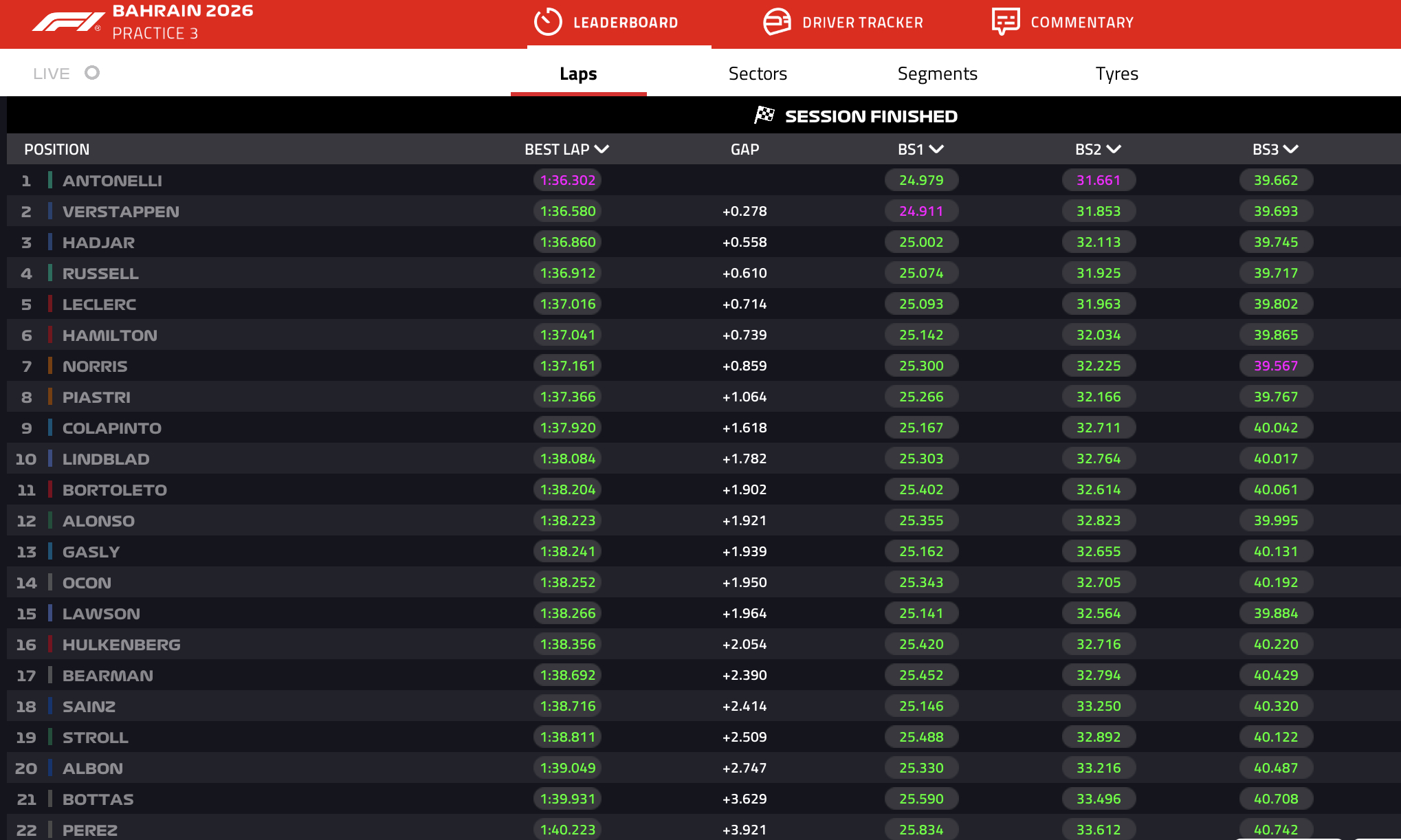Switch to the Segments tab
1401x840 pixels.
coord(937,74)
